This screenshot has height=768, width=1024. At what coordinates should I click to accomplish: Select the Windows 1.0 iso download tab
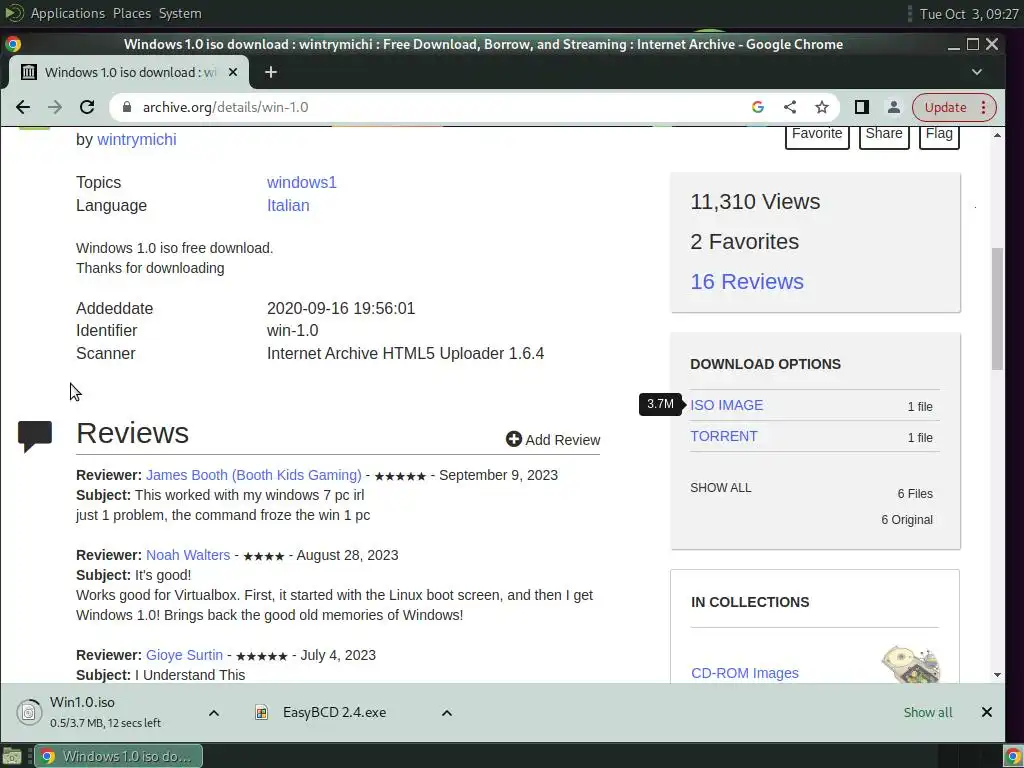tap(129, 72)
